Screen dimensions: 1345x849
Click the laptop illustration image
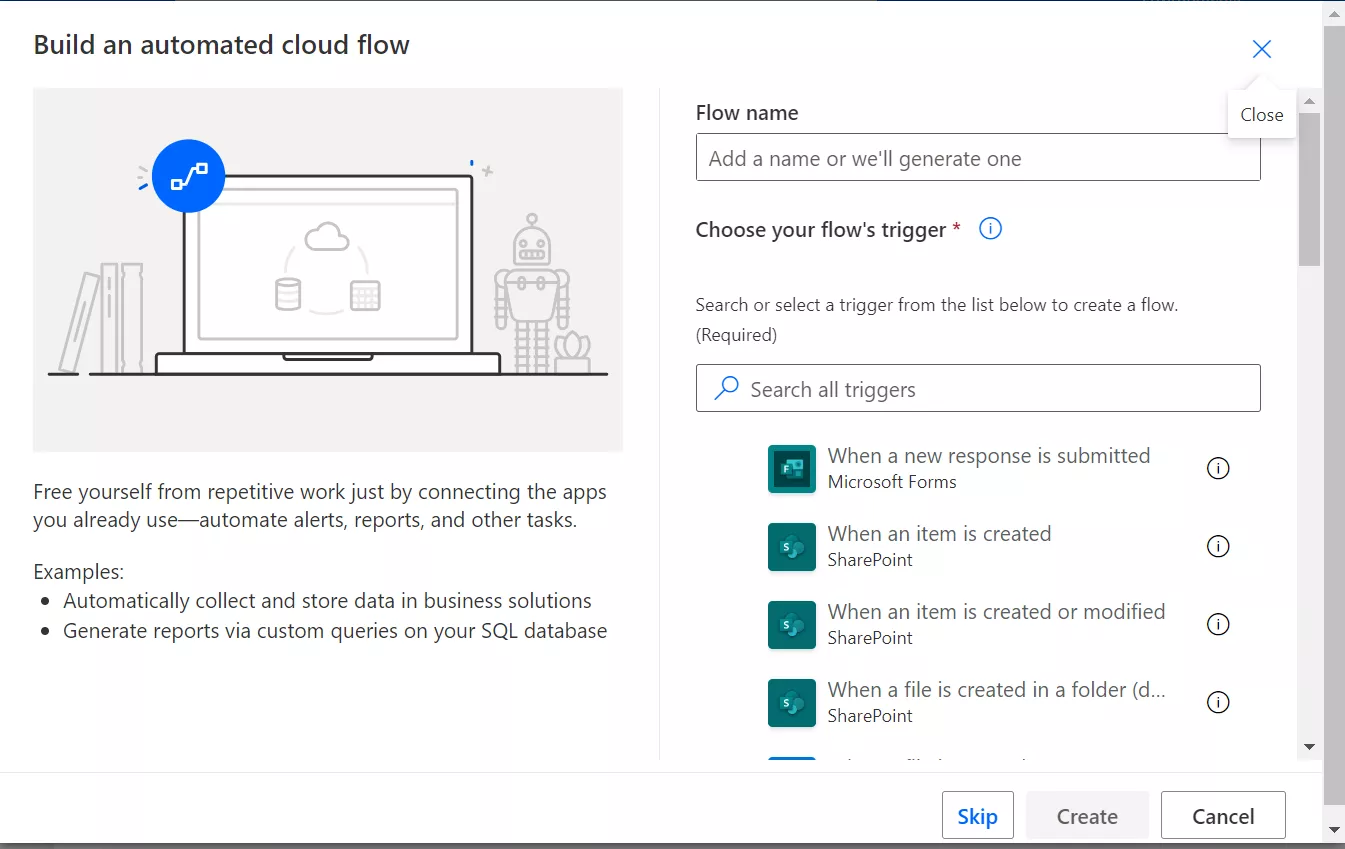click(328, 270)
